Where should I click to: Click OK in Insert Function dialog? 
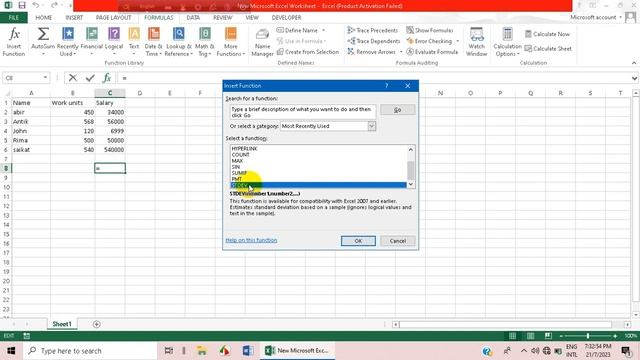click(x=358, y=241)
